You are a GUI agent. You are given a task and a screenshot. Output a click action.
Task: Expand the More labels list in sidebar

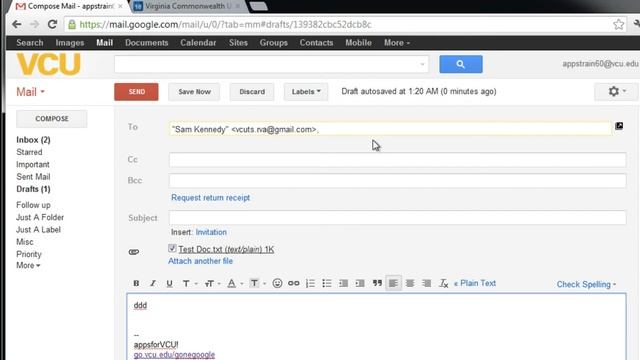[x=28, y=265]
